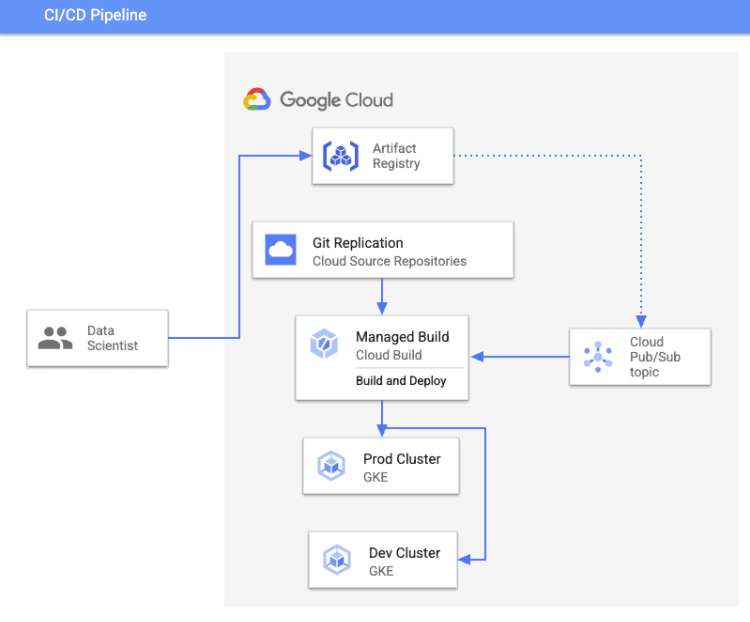
Task: Select the Git Replication cloud icon
Action: (x=281, y=250)
